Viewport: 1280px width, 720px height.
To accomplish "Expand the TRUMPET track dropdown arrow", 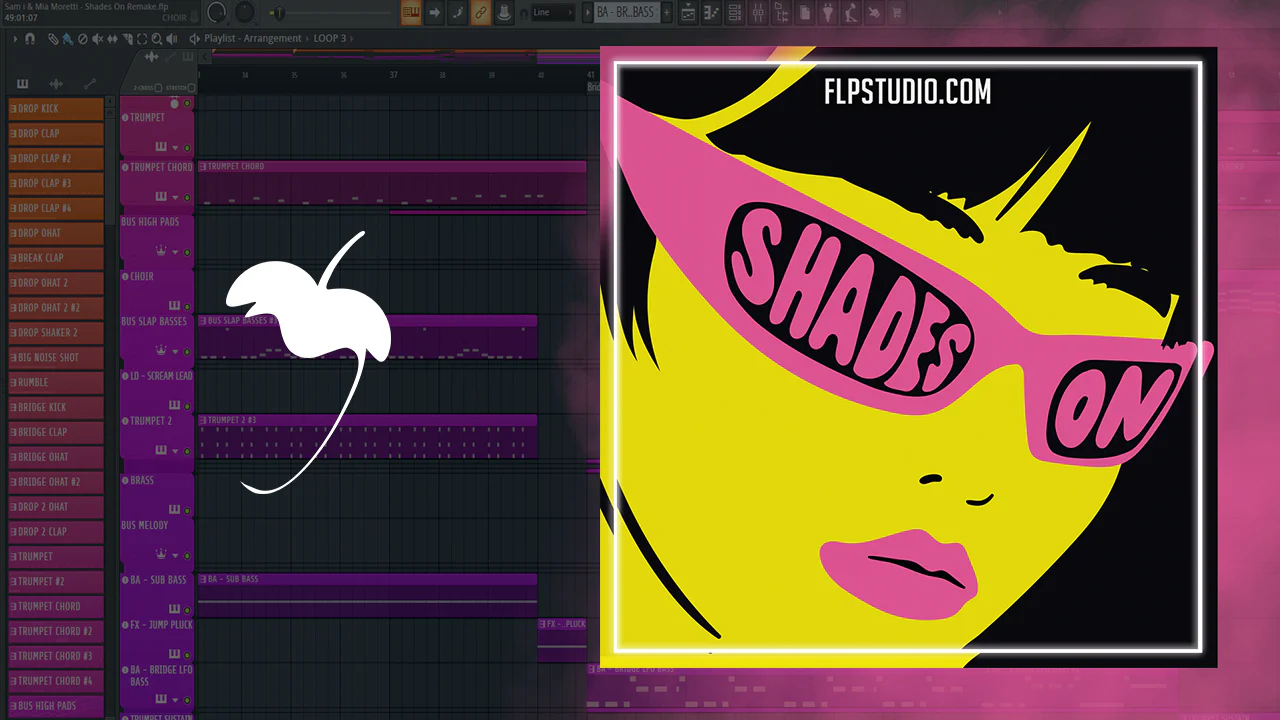I will pyautogui.click(x=175, y=148).
